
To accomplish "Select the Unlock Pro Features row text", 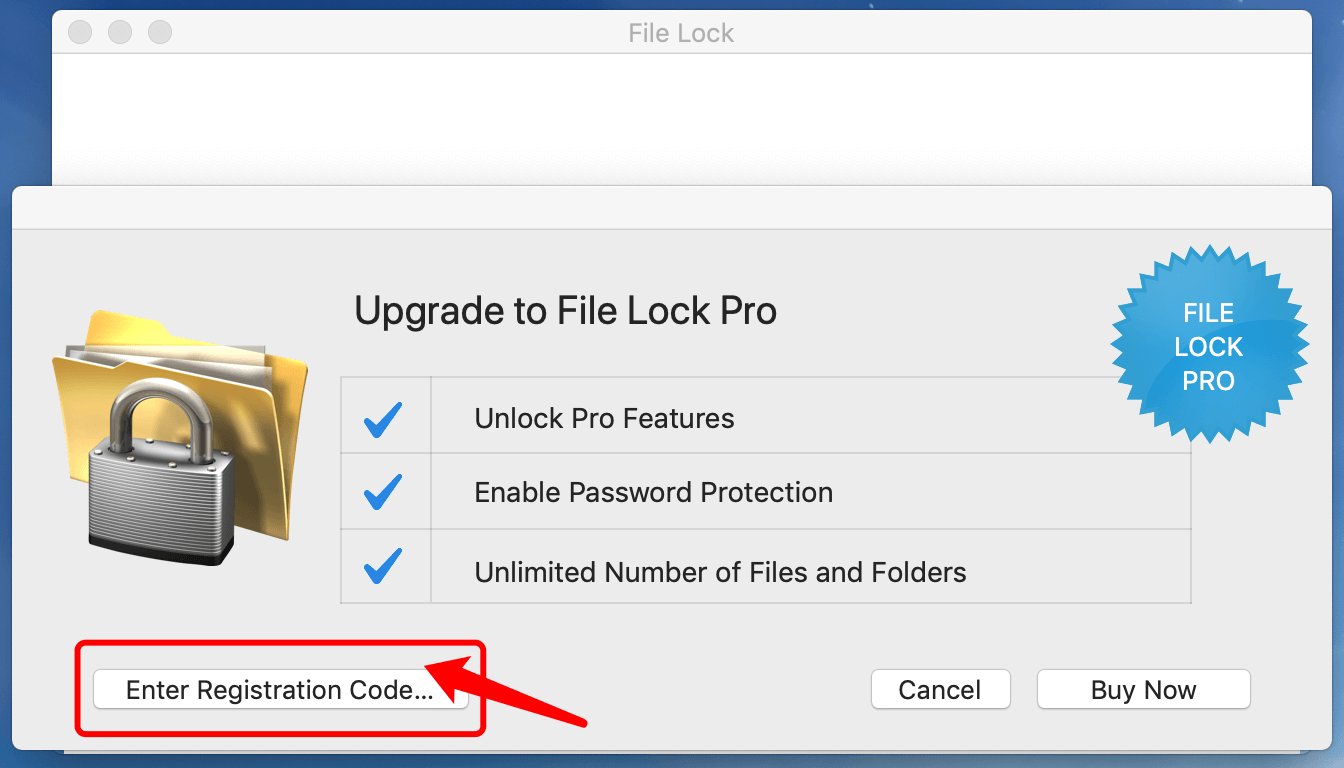I will (604, 419).
